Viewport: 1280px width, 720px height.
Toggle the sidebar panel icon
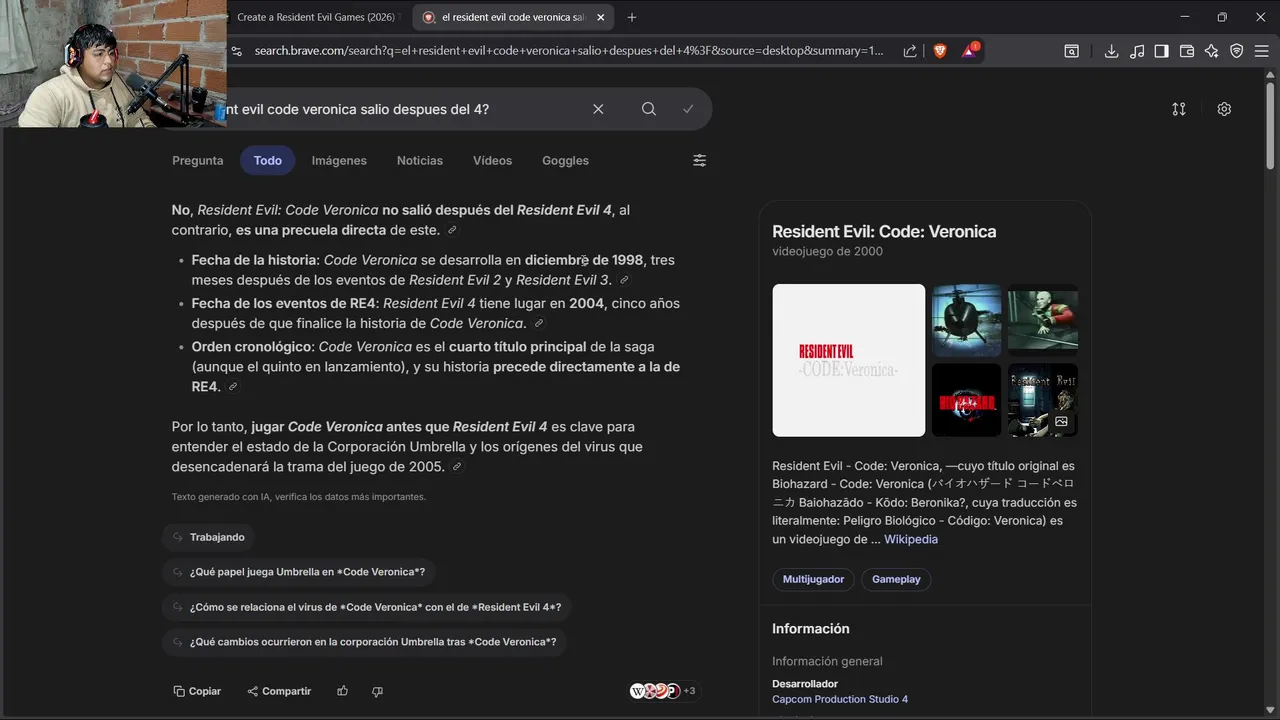click(x=1161, y=51)
